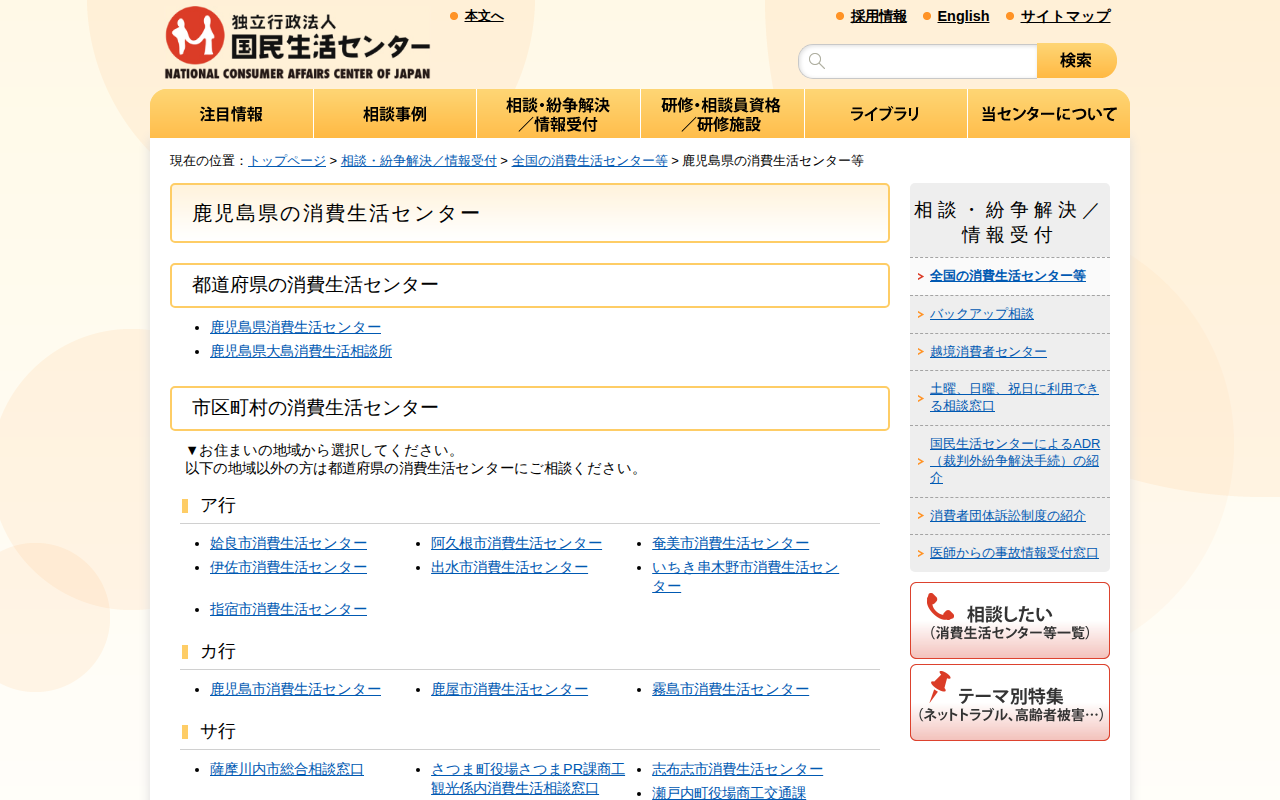The image size is (1280, 800).
Task: Click 全国の消費生活センター等 breadcrumb link
Action: (590, 161)
